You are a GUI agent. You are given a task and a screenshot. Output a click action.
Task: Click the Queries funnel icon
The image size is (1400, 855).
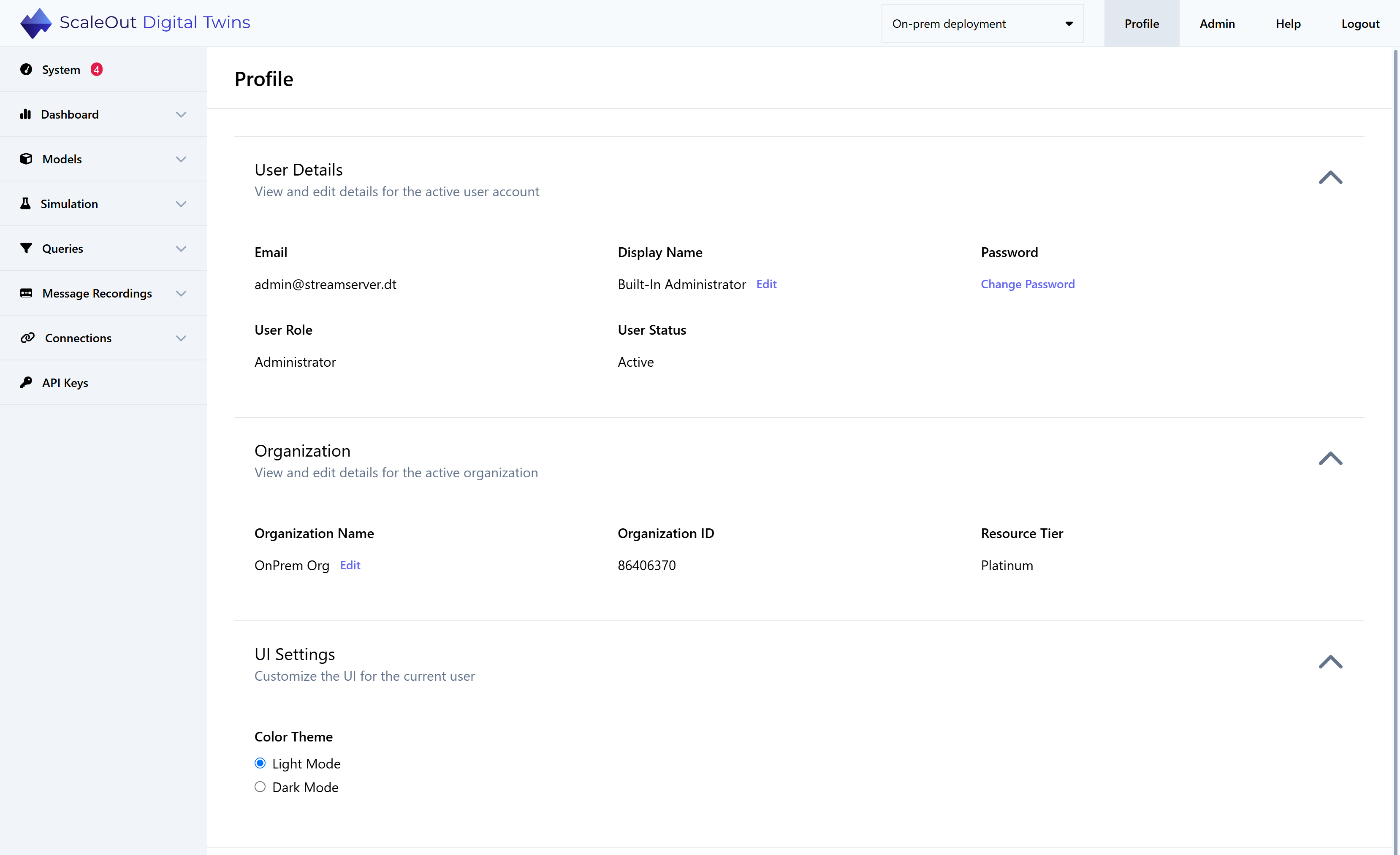pyautogui.click(x=26, y=248)
